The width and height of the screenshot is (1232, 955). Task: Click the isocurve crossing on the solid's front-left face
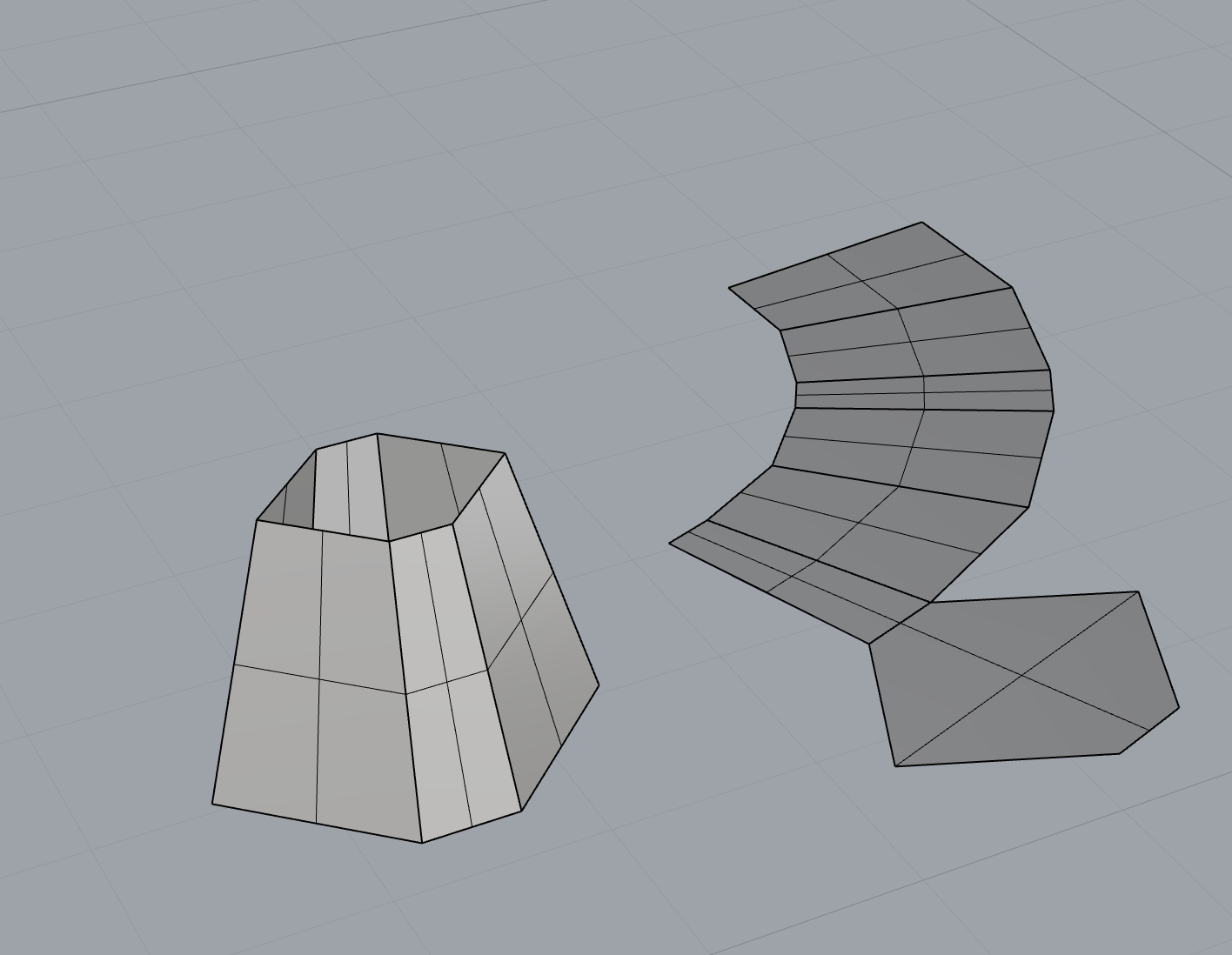319,678
